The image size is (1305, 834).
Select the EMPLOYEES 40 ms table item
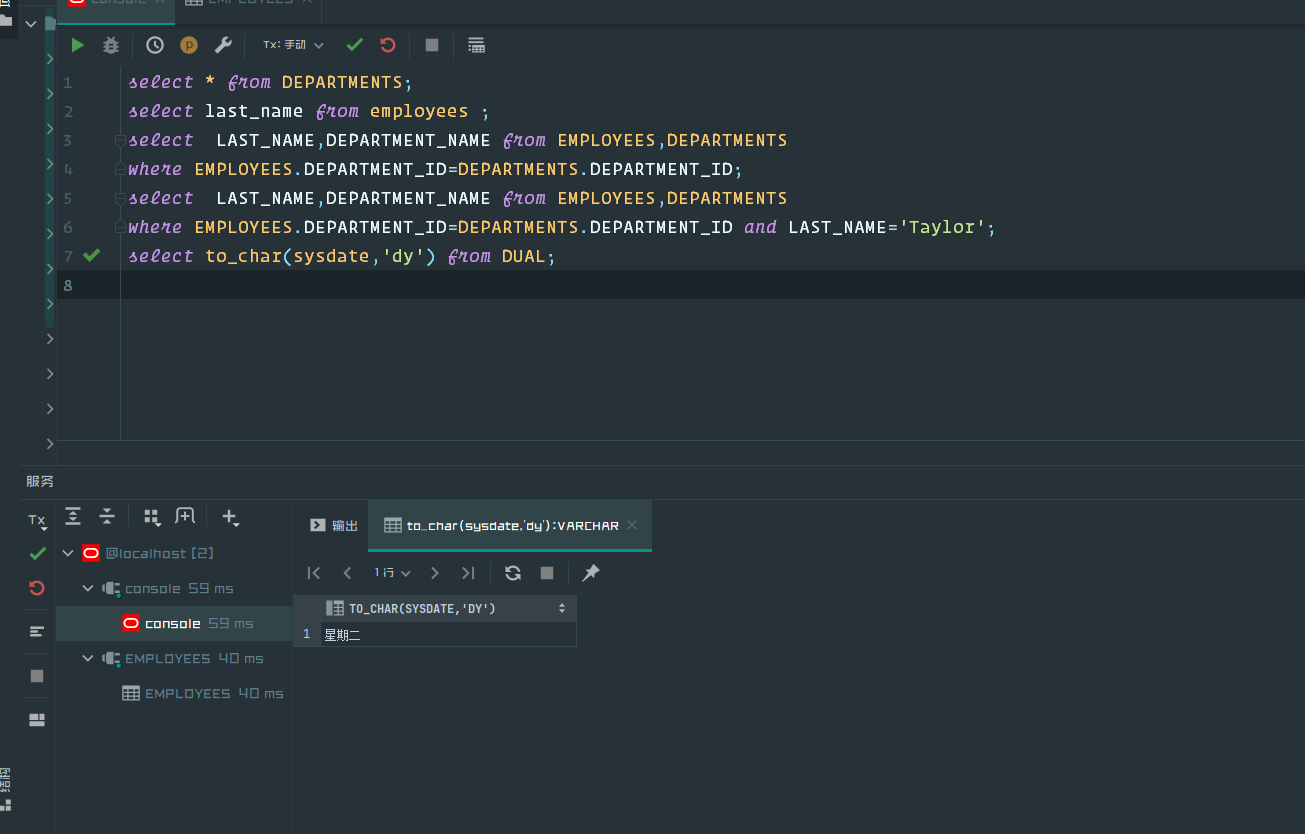click(x=174, y=693)
